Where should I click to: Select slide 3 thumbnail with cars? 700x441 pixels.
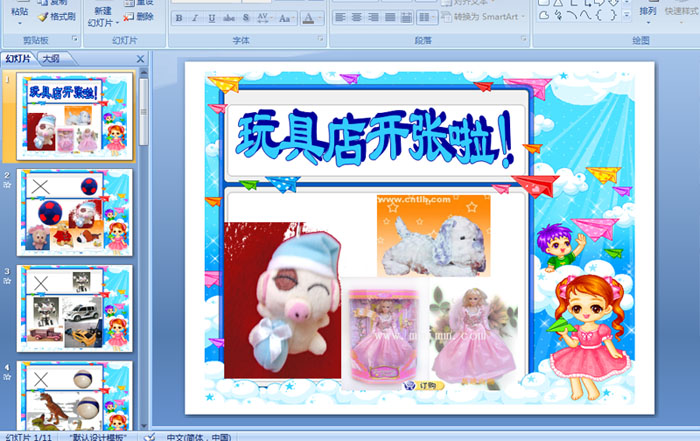click(74, 308)
